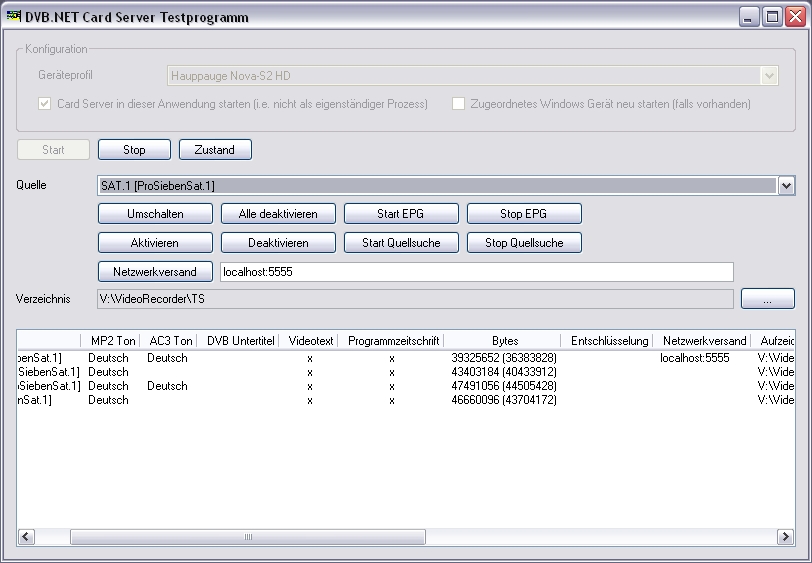Stop EPG collection
Viewport: 812px width, 563px height.
(524, 214)
